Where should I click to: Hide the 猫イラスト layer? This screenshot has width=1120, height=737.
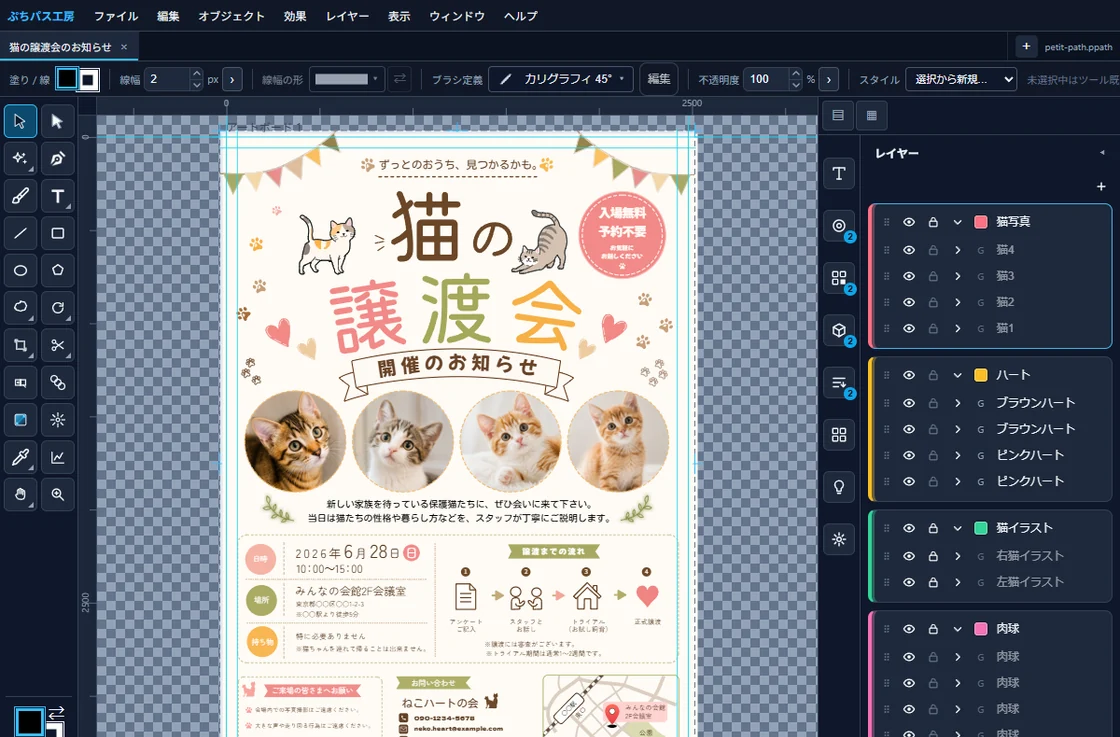[909, 528]
